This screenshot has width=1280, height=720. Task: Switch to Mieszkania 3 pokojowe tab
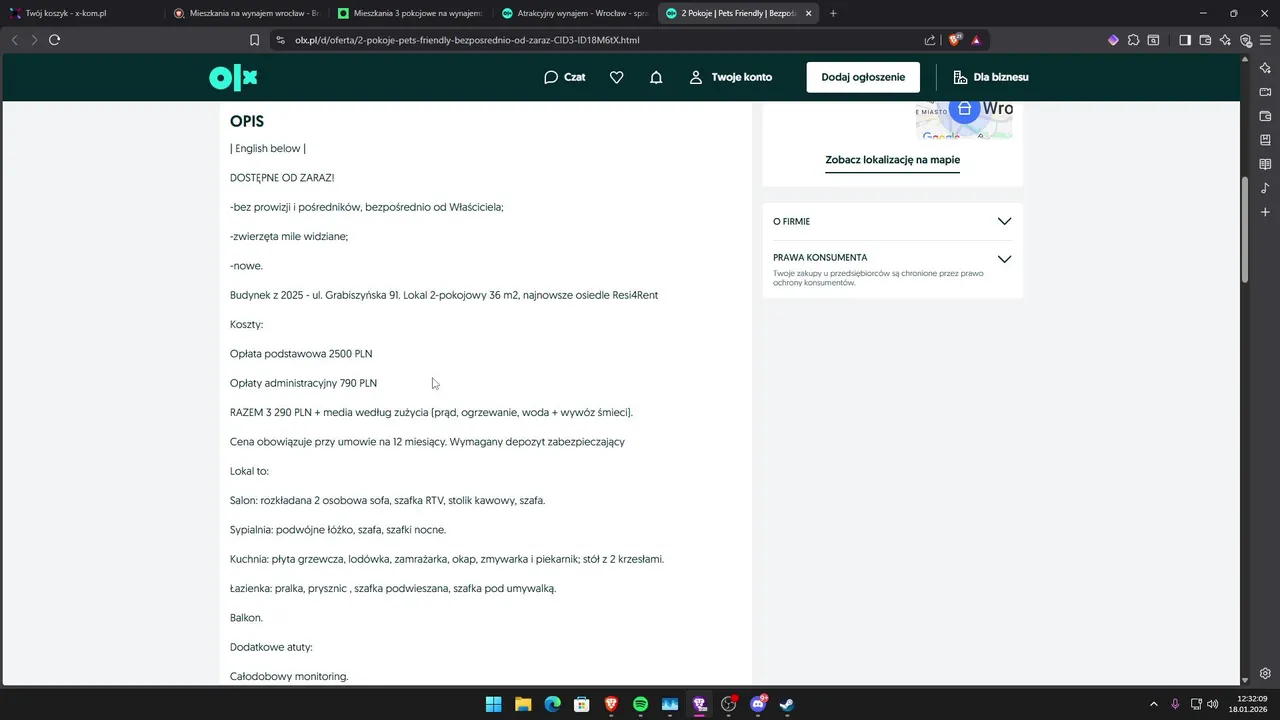pyautogui.click(x=409, y=14)
